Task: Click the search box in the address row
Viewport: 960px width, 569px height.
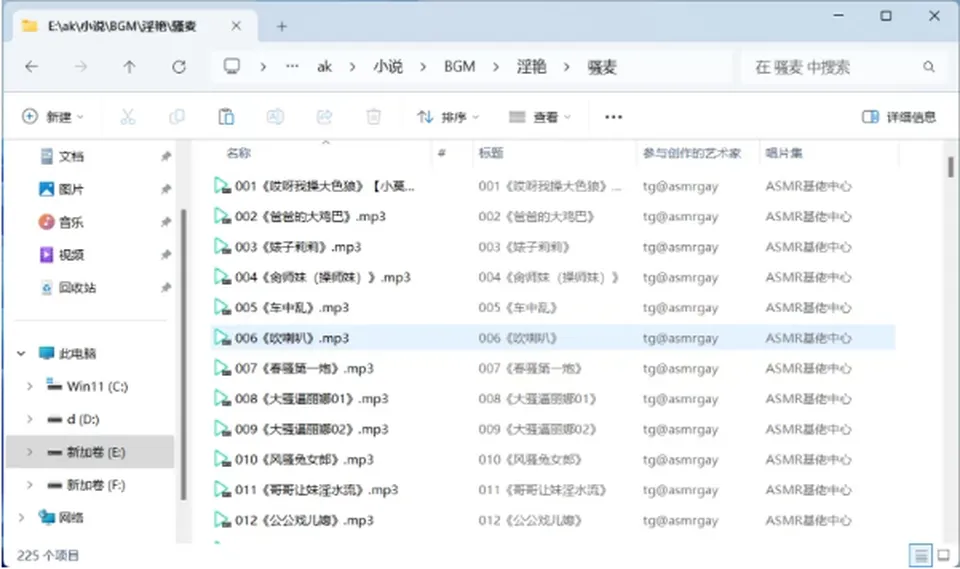Action: click(846, 67)
